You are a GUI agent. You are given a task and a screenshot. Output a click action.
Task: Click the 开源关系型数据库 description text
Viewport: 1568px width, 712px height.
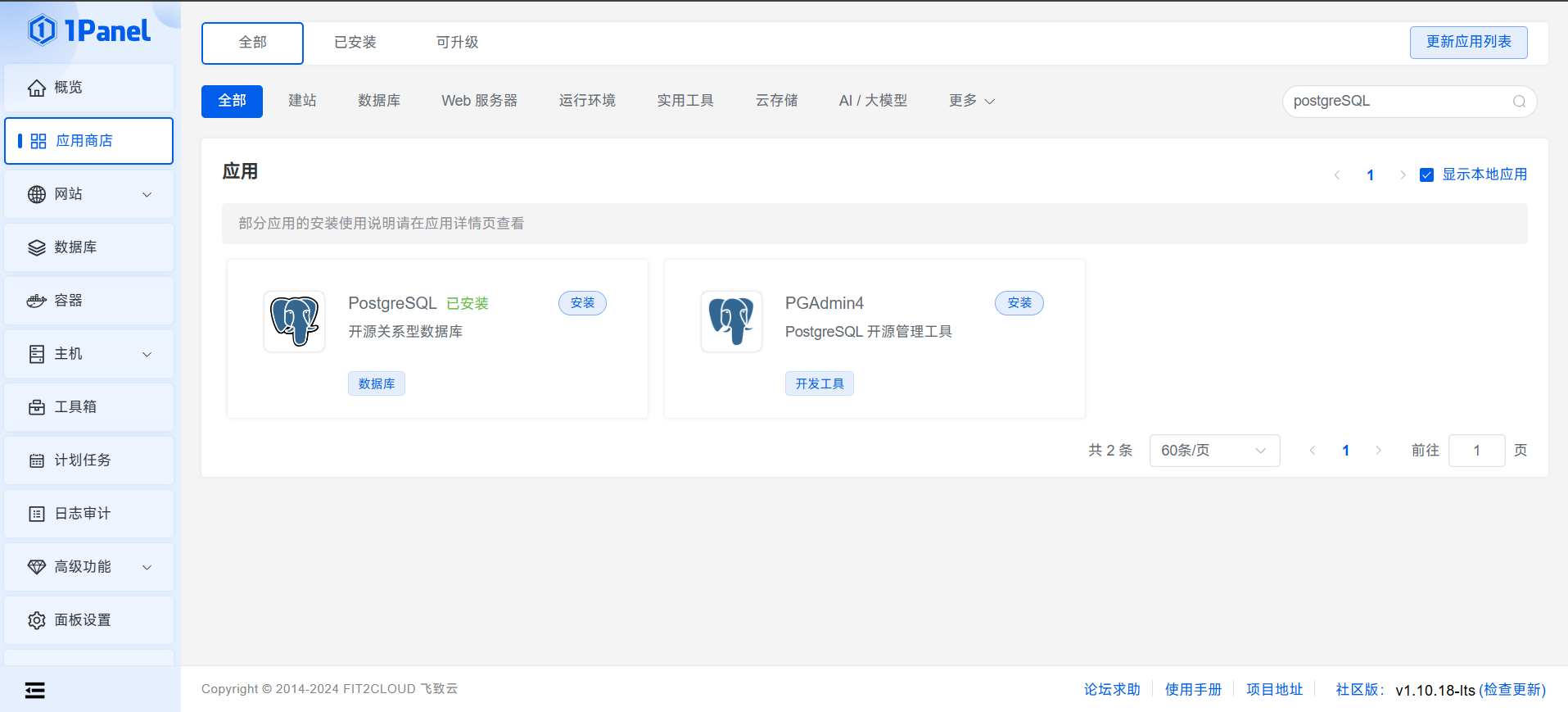pos(405,332)
